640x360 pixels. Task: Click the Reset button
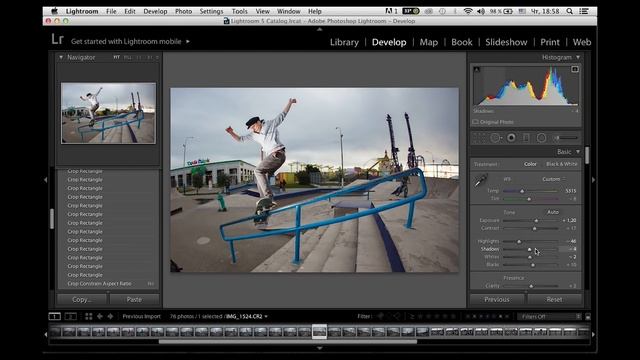(x=554, y=299)
